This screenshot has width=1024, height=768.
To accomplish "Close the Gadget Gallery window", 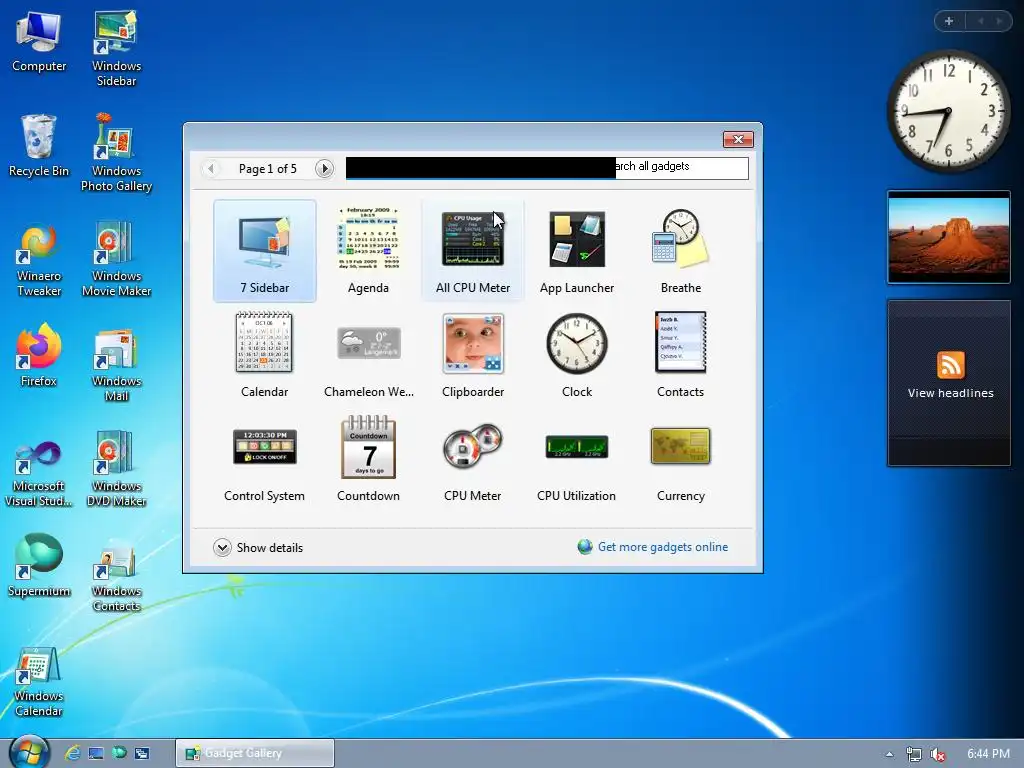I will [738, 139].
